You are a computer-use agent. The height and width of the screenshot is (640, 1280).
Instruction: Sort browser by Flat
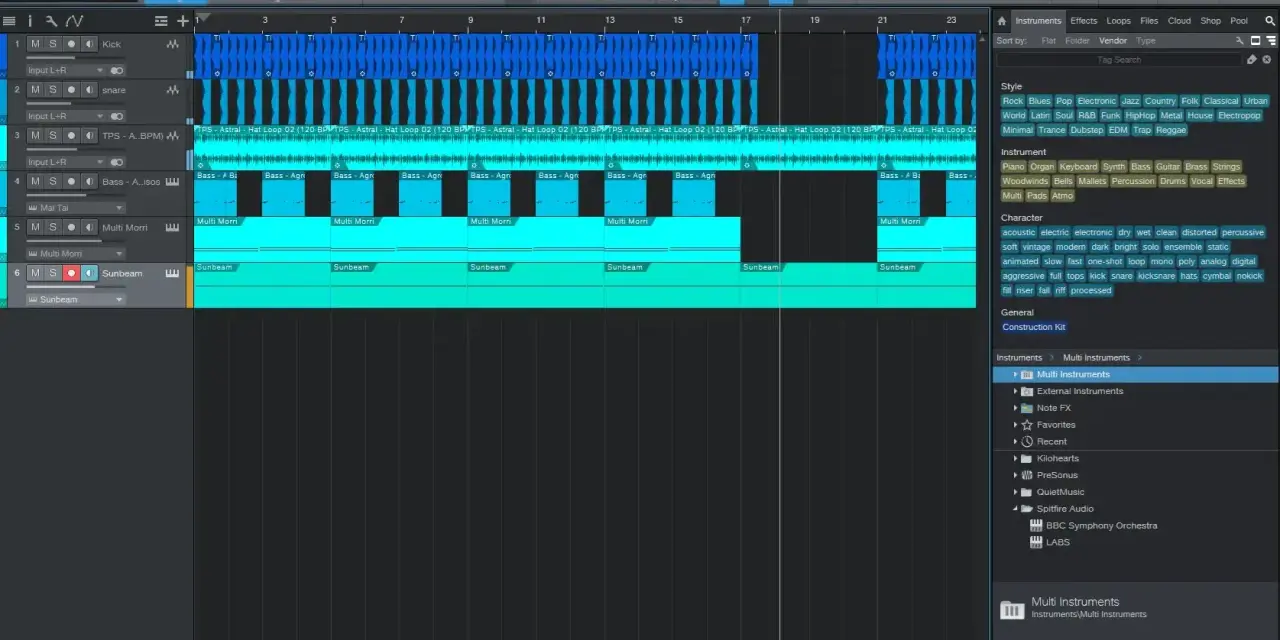pos(1048,41)
